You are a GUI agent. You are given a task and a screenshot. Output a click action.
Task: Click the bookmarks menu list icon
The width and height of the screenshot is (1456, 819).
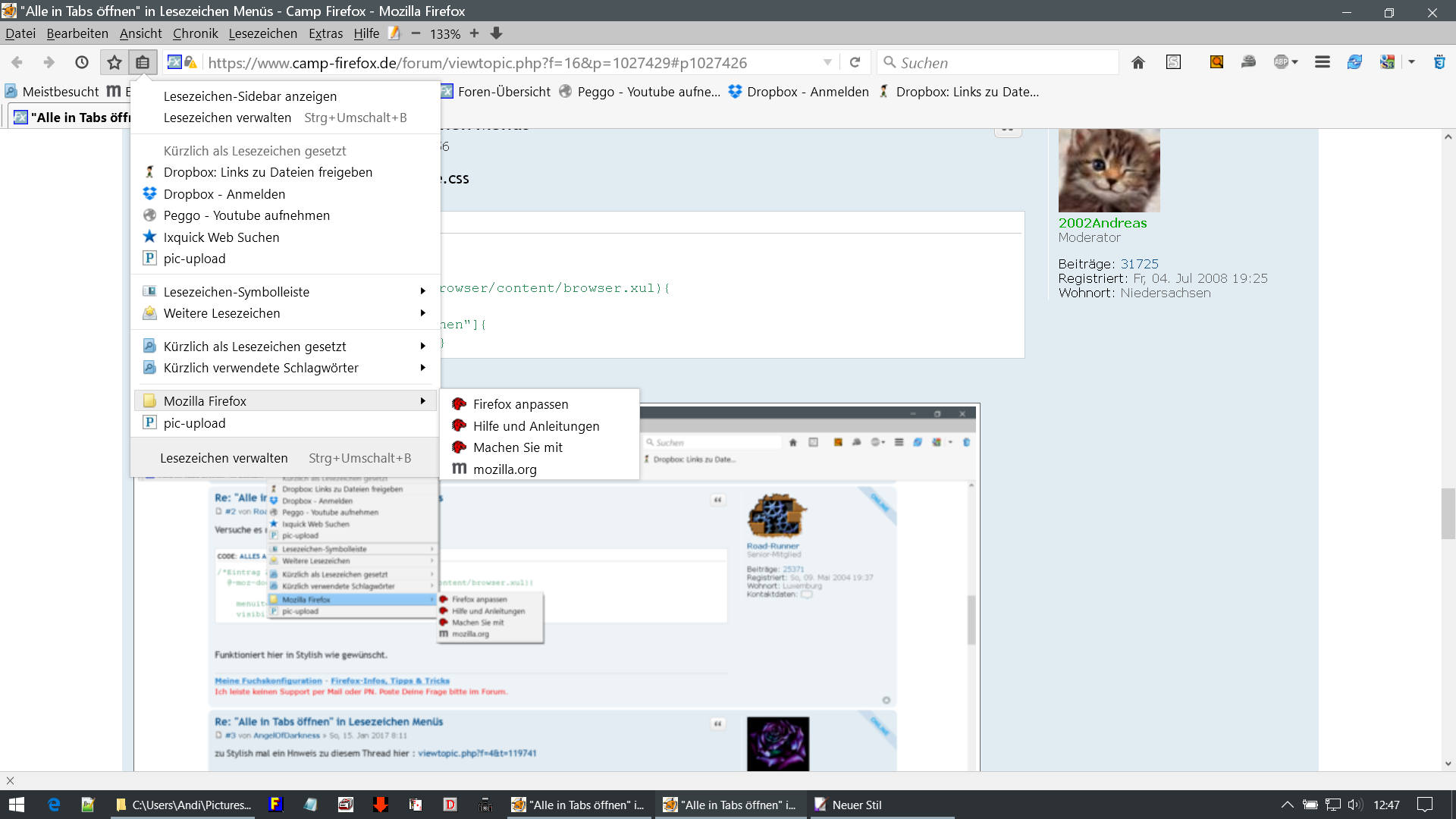click(143, 63)
